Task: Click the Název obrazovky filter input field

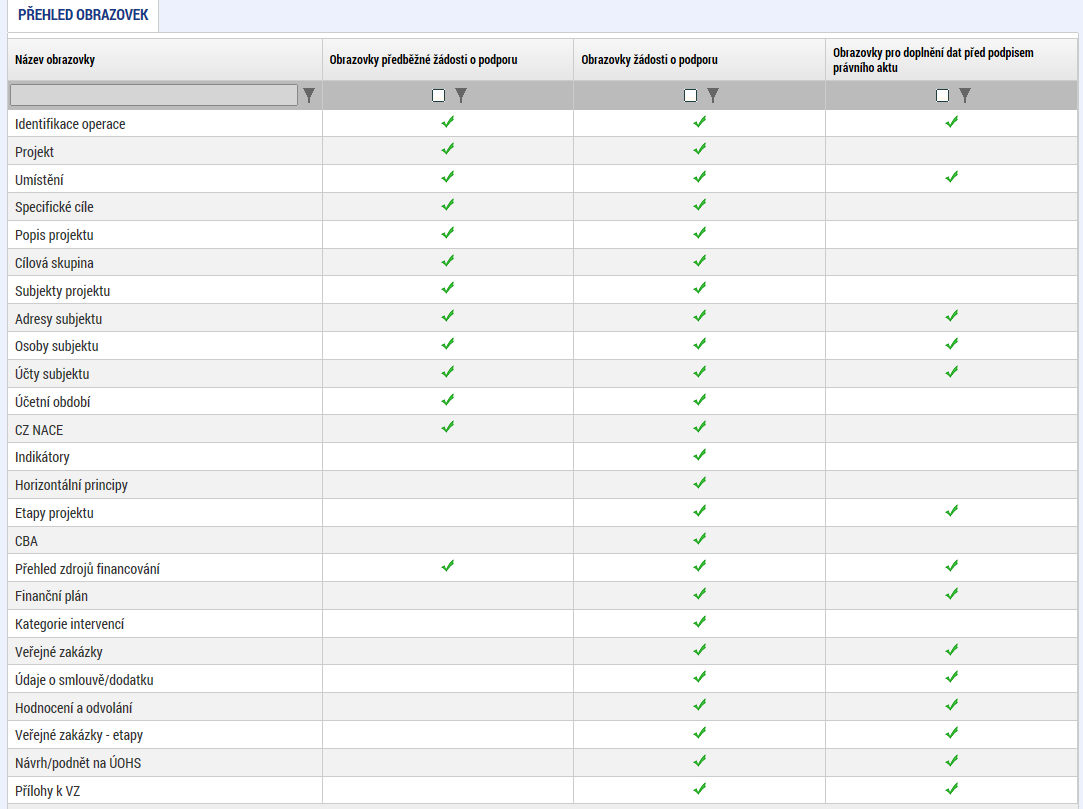Action: 153,95
